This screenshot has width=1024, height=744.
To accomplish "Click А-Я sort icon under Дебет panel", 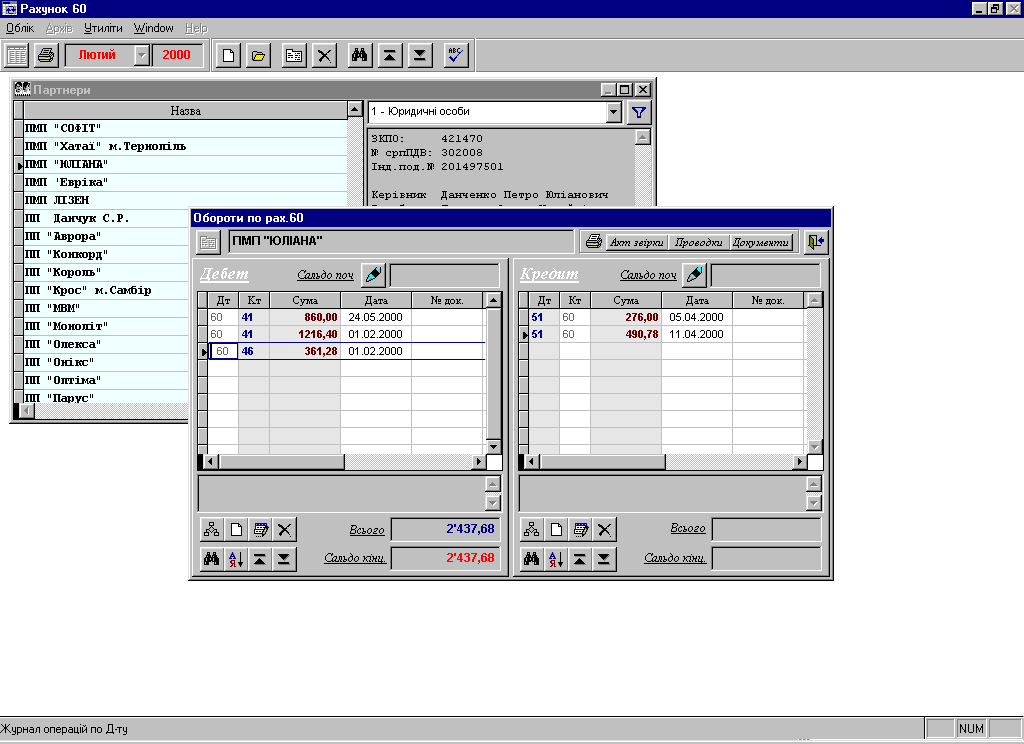I will (x=236, y=559).
